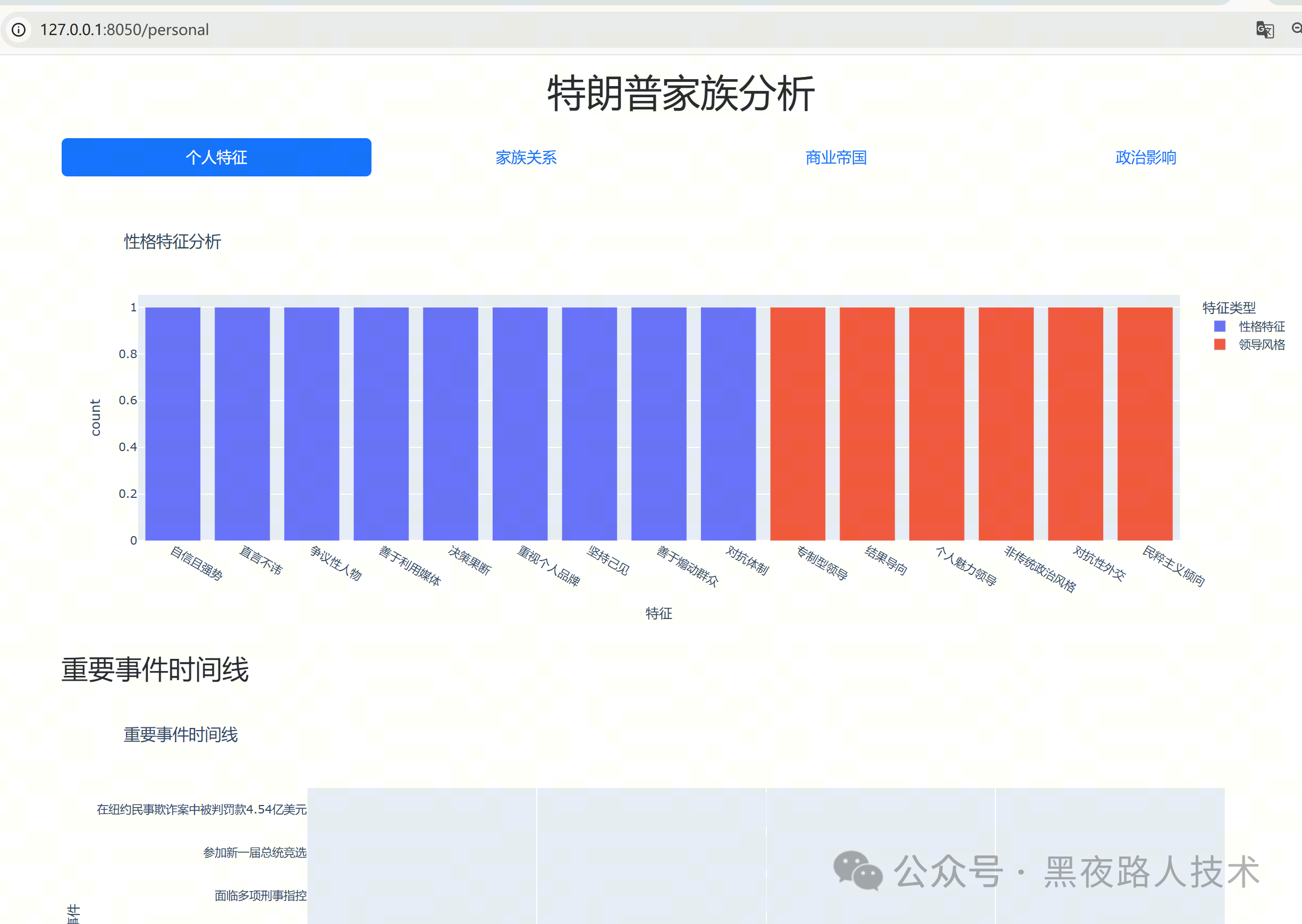1302x924 pixels.
Task: Click the 个人魅力领导 red bar
Action: point(936,424)
